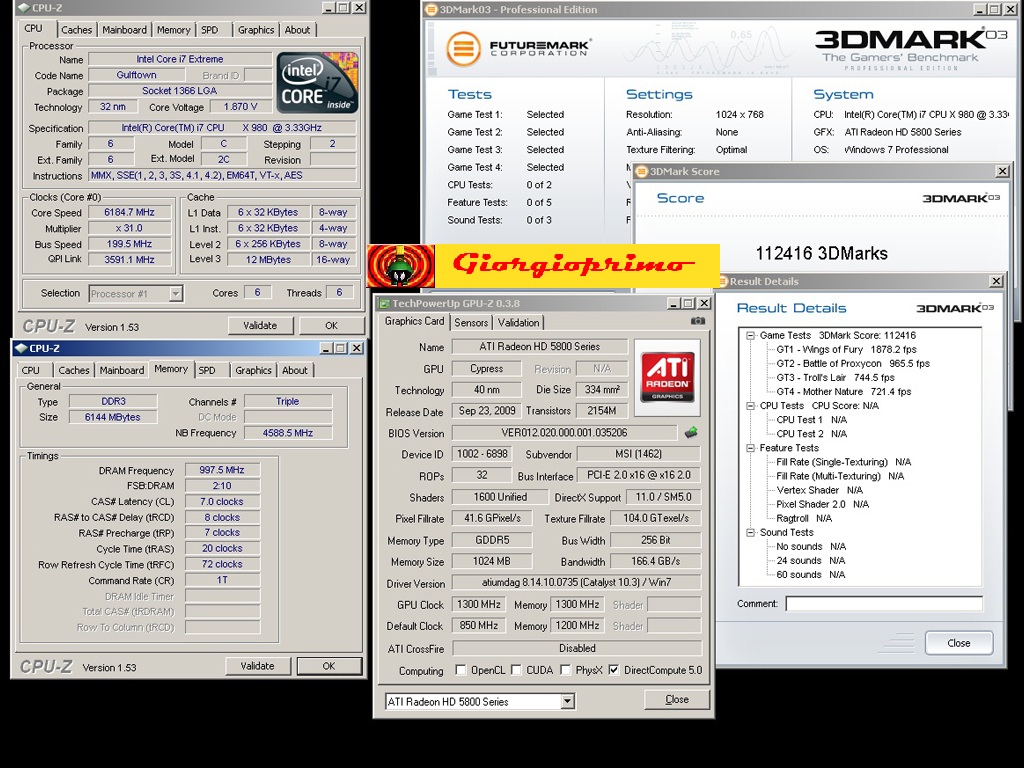Click the BIOS Version value field

[x=564, y=432]
